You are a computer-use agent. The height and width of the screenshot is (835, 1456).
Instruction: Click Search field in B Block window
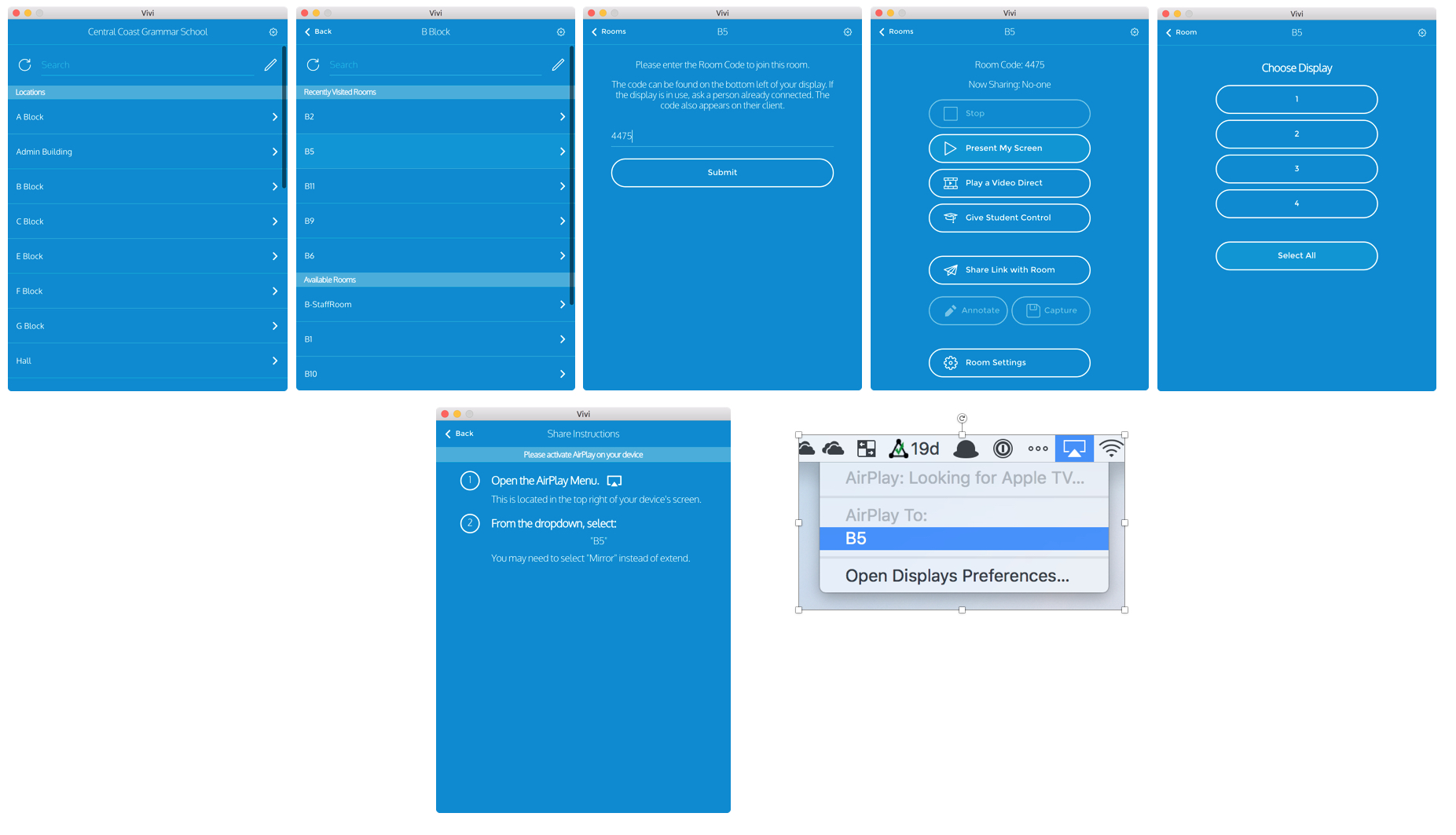(x=435, y=65)
